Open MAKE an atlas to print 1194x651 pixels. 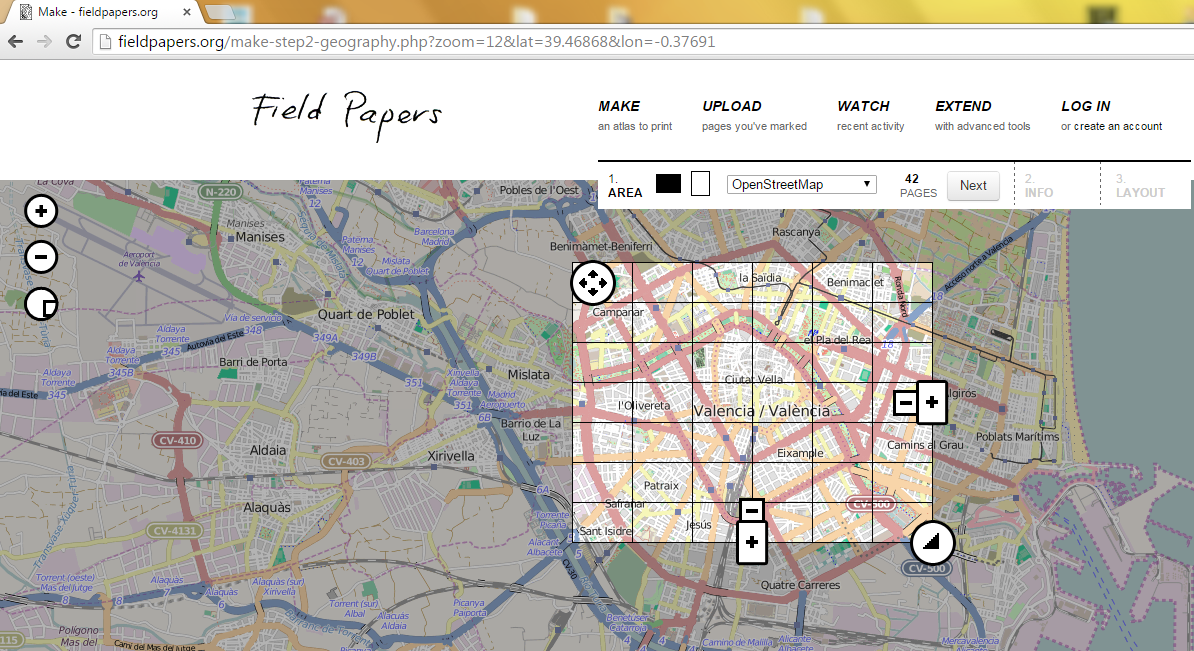click(635, 116)
